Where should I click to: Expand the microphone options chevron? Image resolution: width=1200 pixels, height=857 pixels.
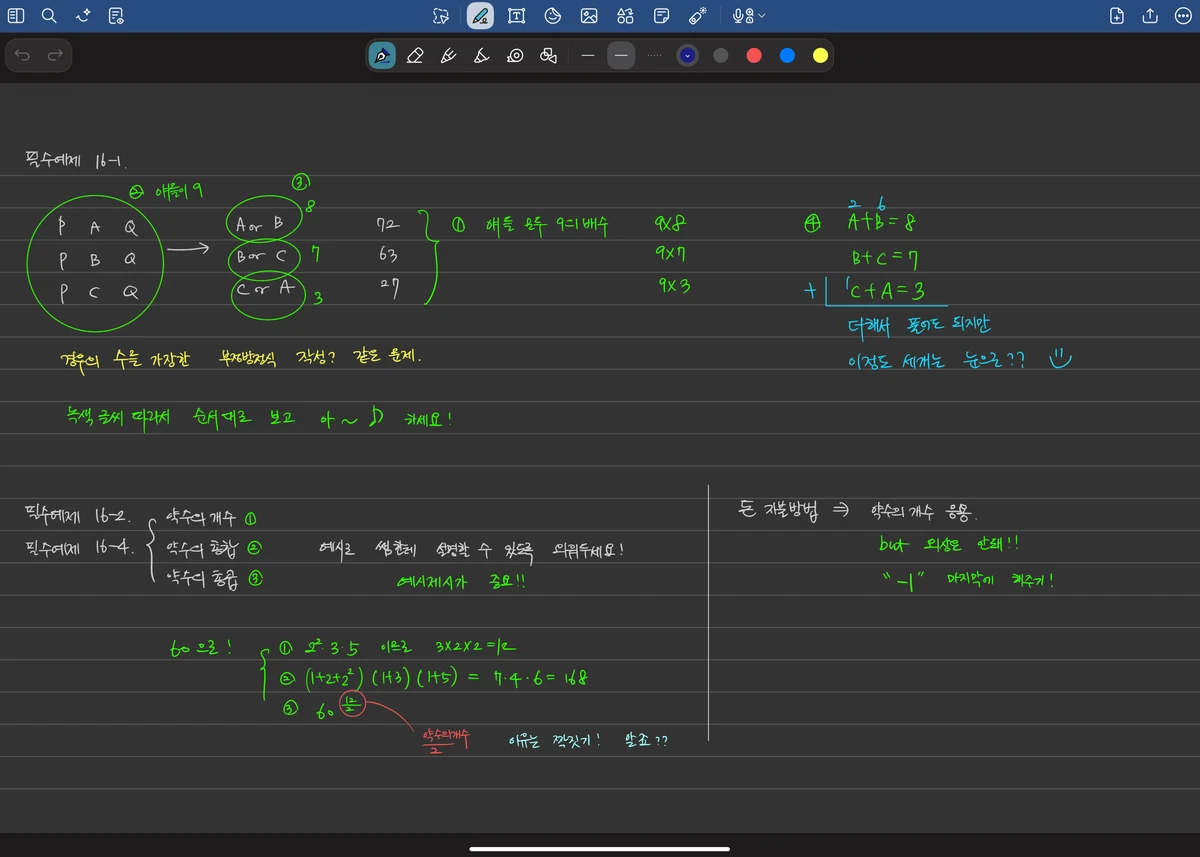[762, 16]
